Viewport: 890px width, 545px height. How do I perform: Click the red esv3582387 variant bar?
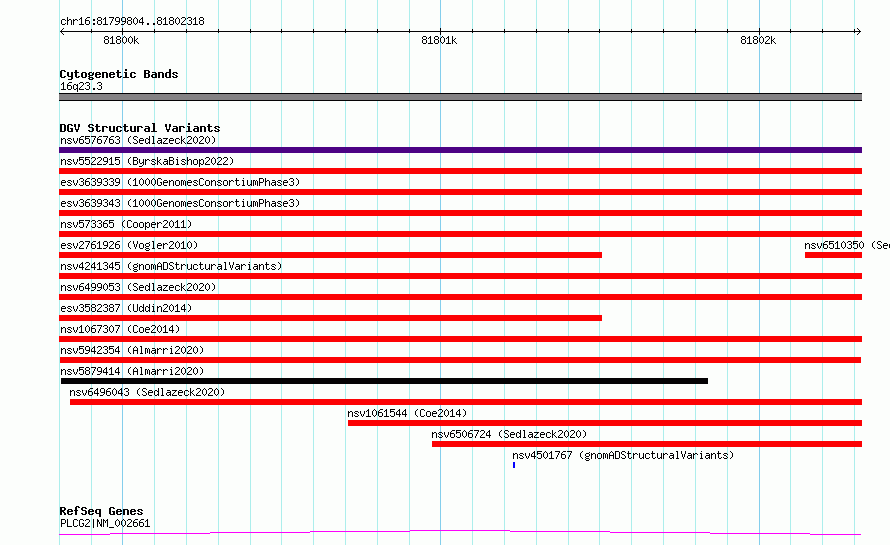(330, 318)
